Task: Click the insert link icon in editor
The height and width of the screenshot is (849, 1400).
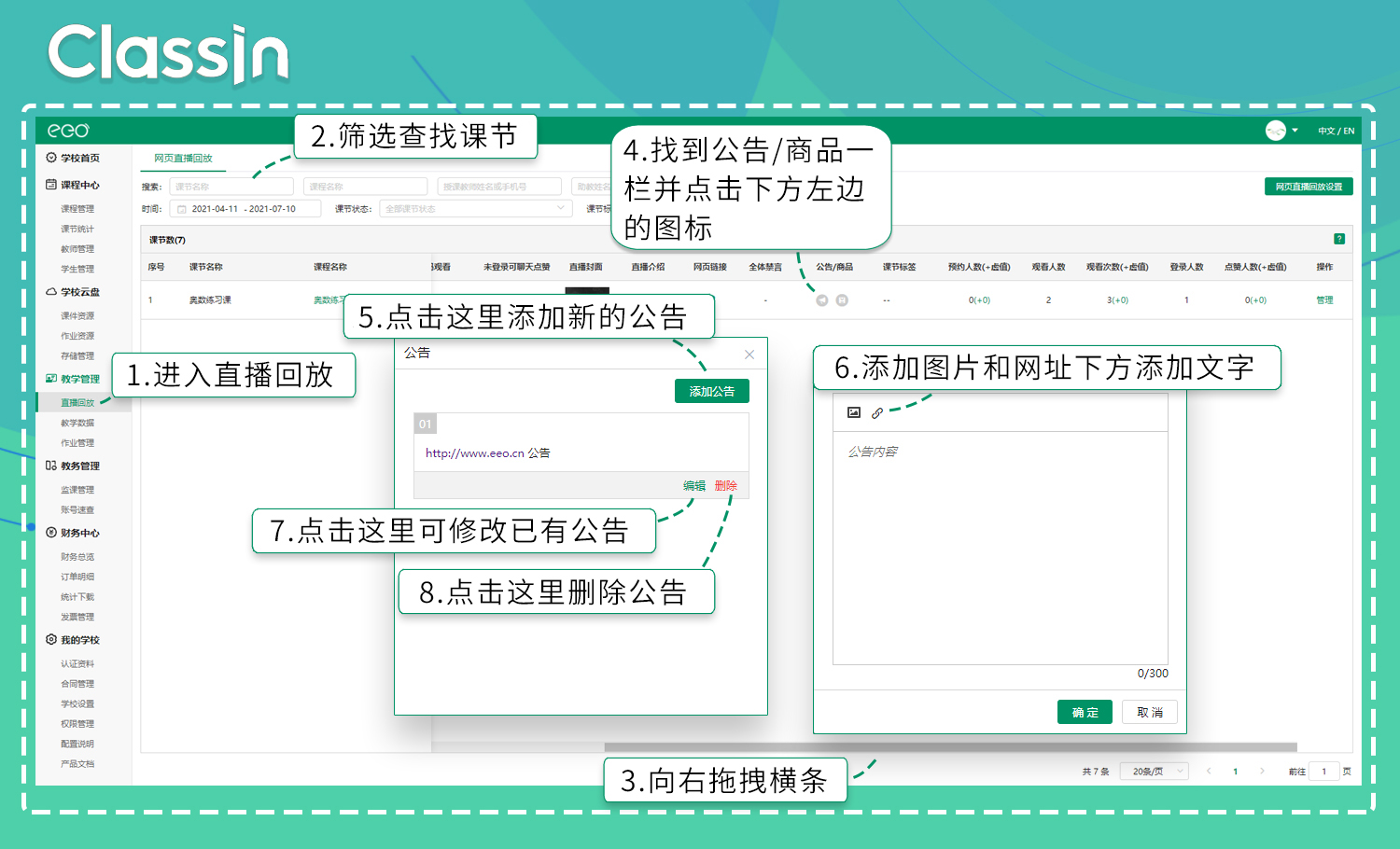Action: tap(877, 412)
